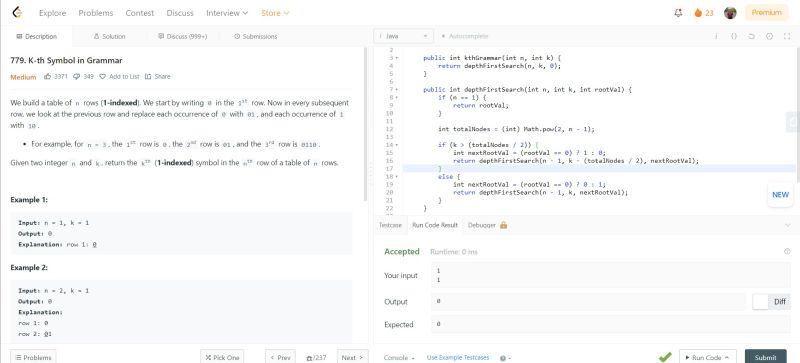Image resolution: width=800 pixels, height=363 pixels.
Task: Expand the Store menu
Action: (275, 13)
